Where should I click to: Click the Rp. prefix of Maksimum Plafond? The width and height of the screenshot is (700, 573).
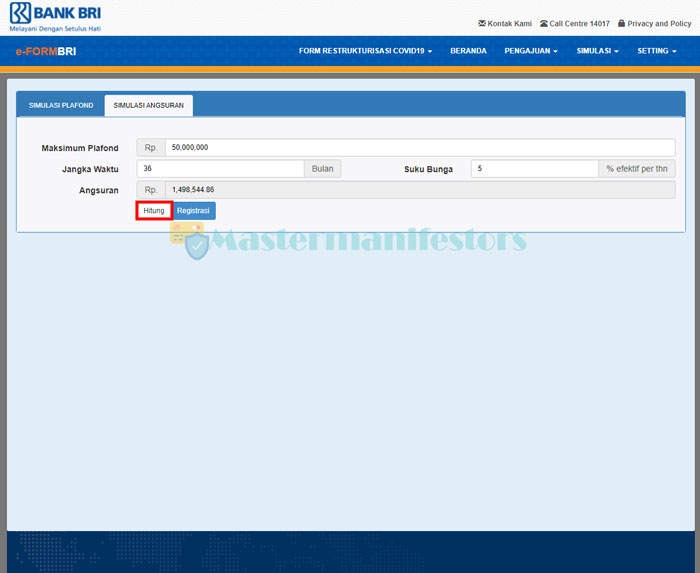tap(151, 147)
